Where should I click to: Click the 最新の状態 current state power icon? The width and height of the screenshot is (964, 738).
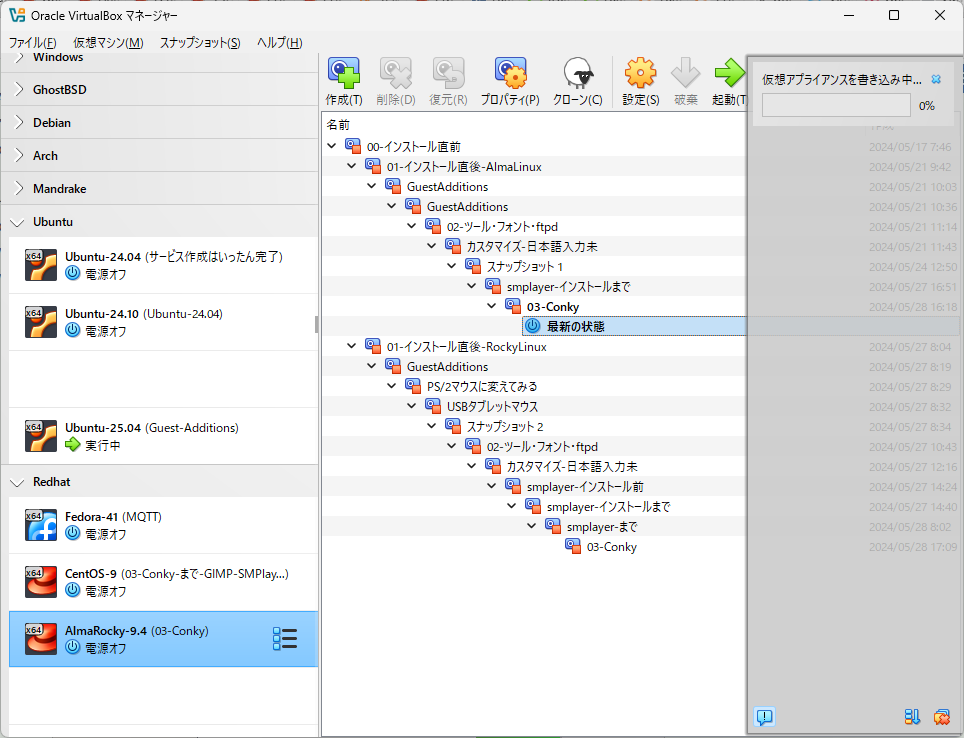coord(533,326)
